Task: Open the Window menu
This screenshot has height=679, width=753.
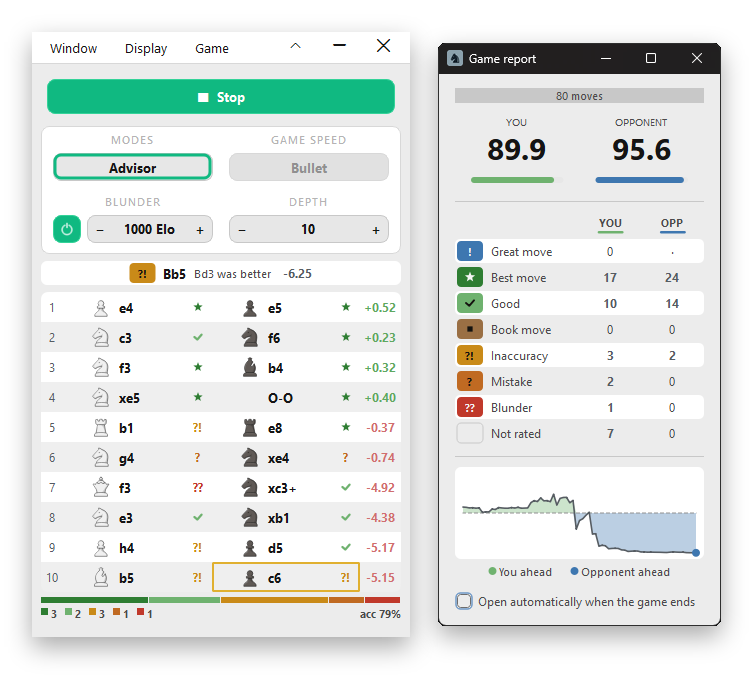Action: coord(73,48)
